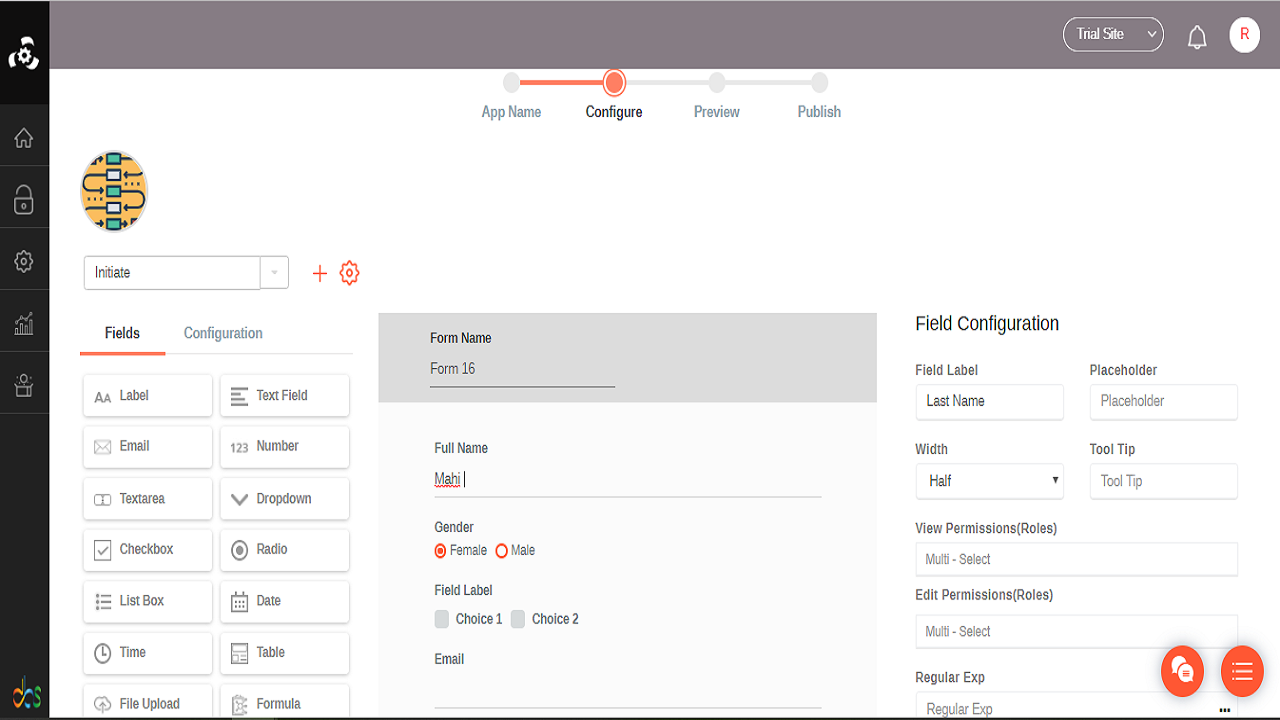The height and width of the screenshot is (720, 1280).
Task: Open the notification bell
Action: [x=1197, y=34]
